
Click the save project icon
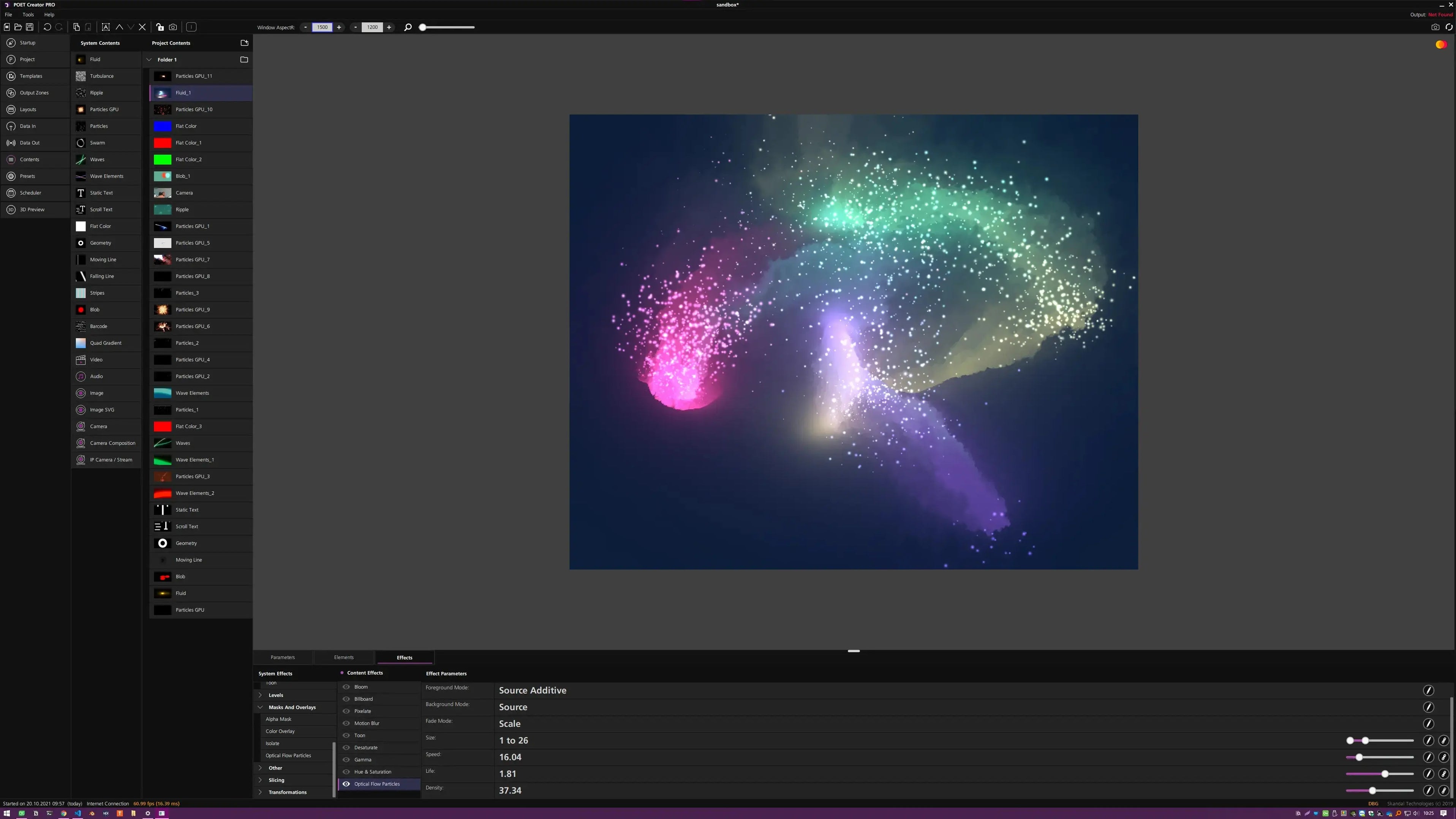click(x=29, y=27)
